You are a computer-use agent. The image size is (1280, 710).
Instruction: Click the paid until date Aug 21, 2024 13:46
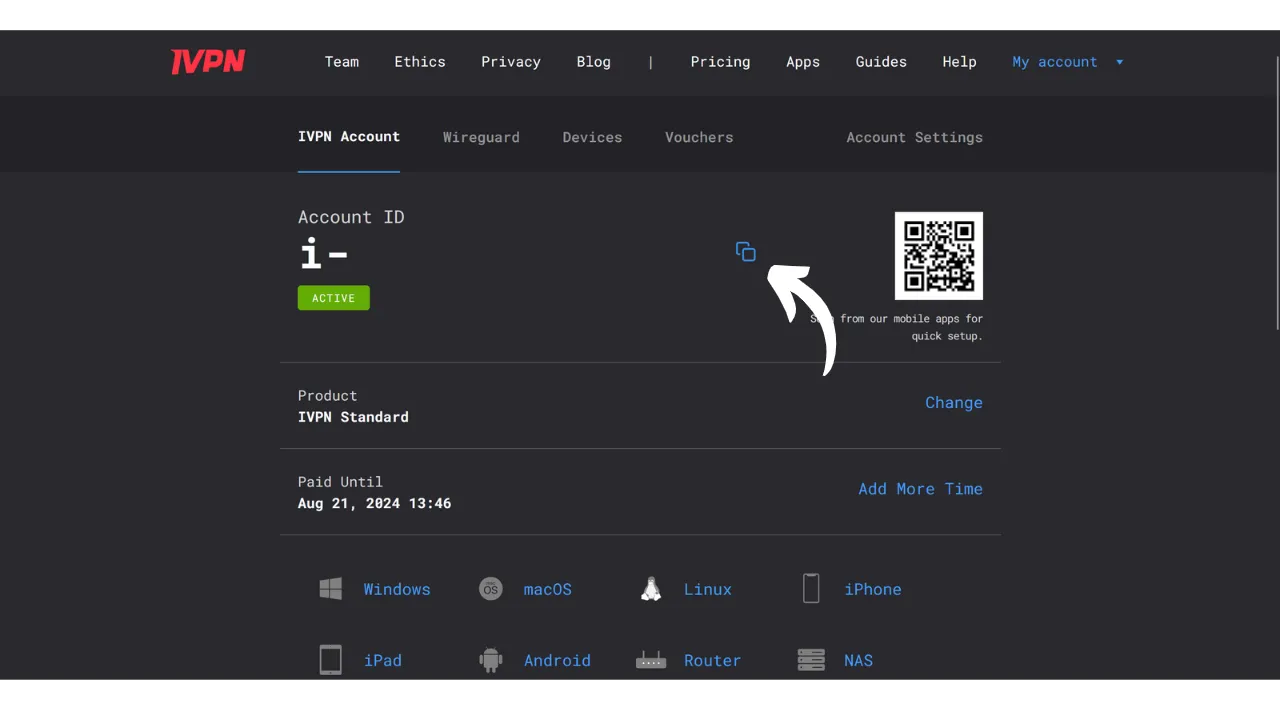[375, 504]
